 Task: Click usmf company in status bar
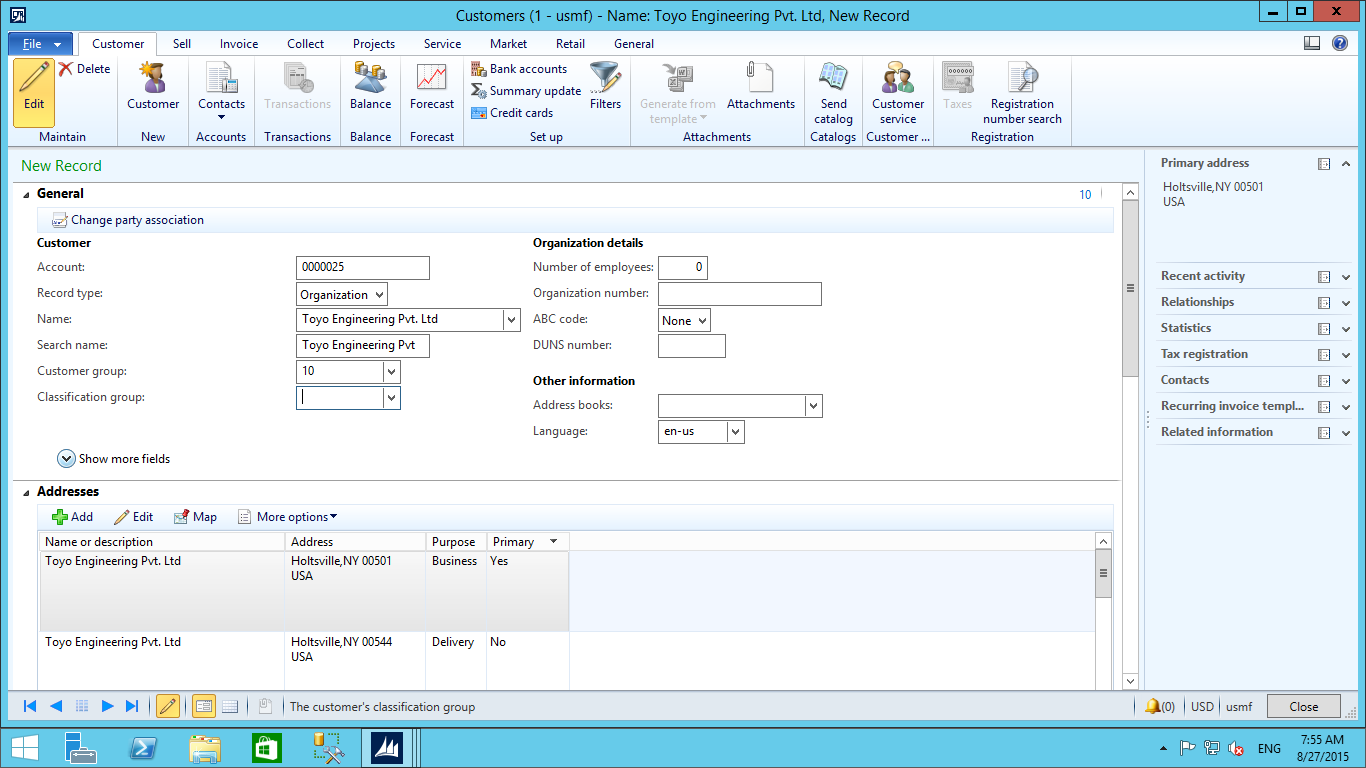click(x=1239, y=707)
